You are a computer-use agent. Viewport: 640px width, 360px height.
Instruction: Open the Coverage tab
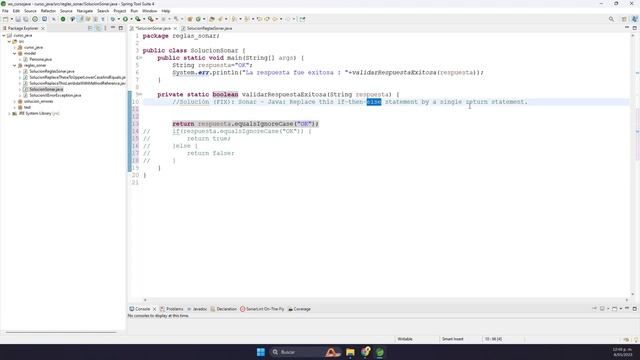pos(300,309)
